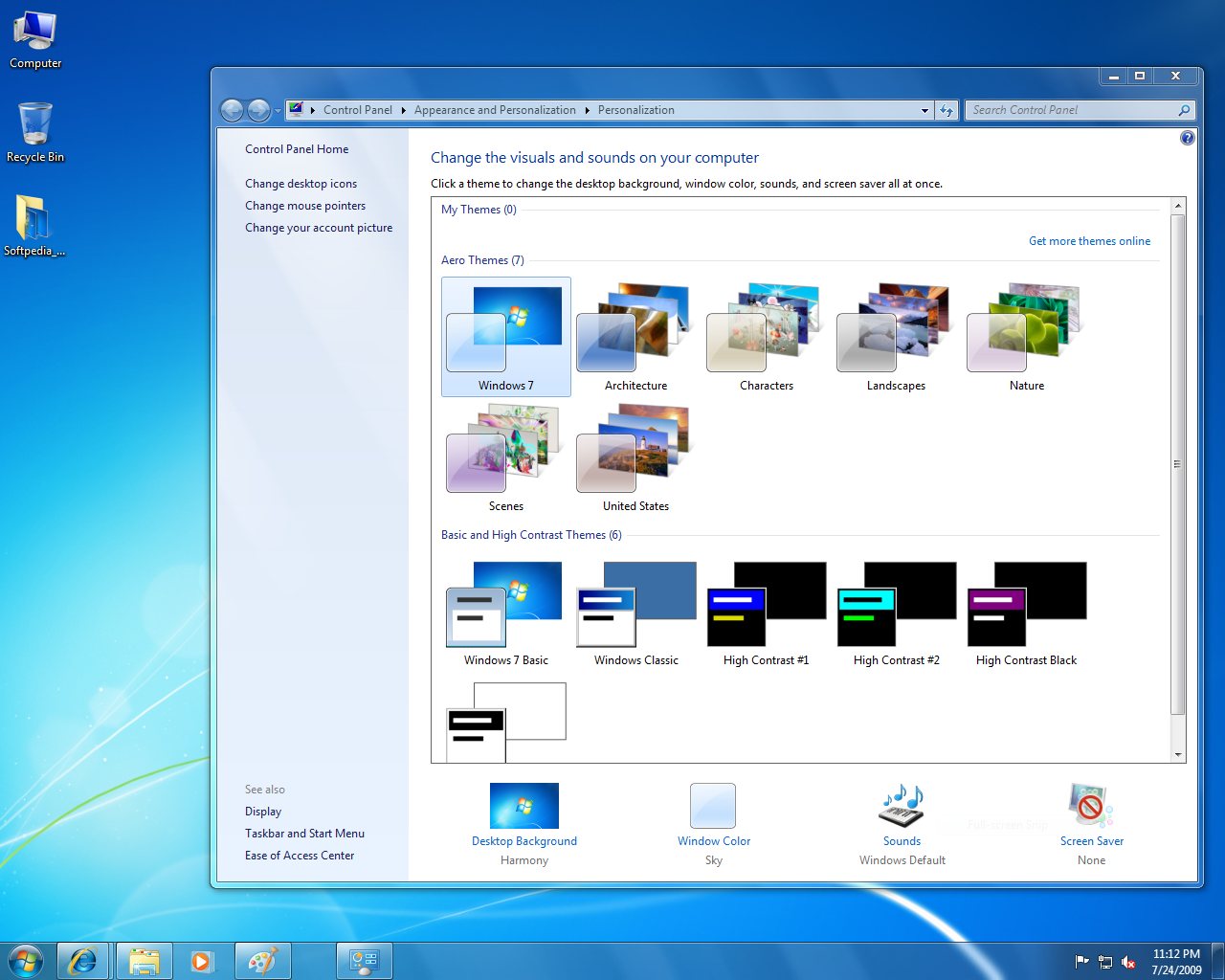Open Windows Explorer from the taskbar
The height and width of the screenshot is (980, 1225).
(145, 961)
